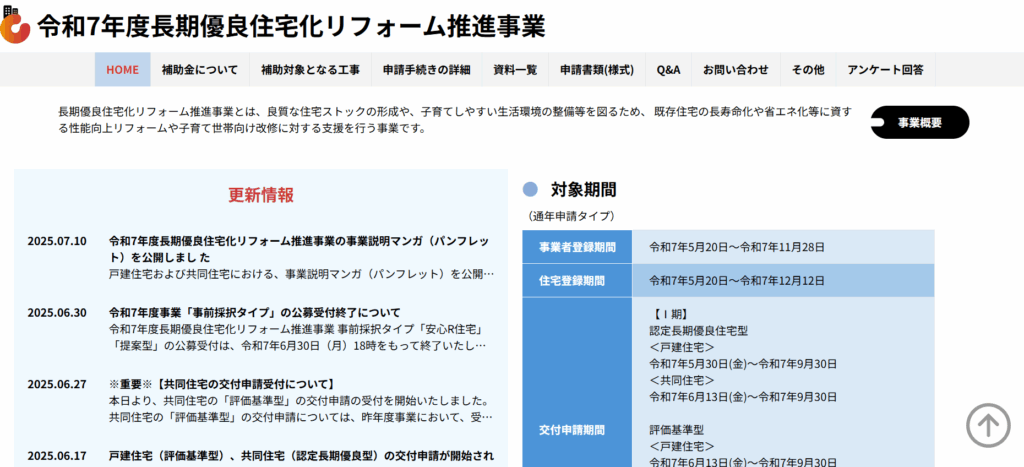This screenshot has height=467, width=1024.
Task: Click the news summary starting 戸建住宅および共同住宅における
Action: point(302,274)
